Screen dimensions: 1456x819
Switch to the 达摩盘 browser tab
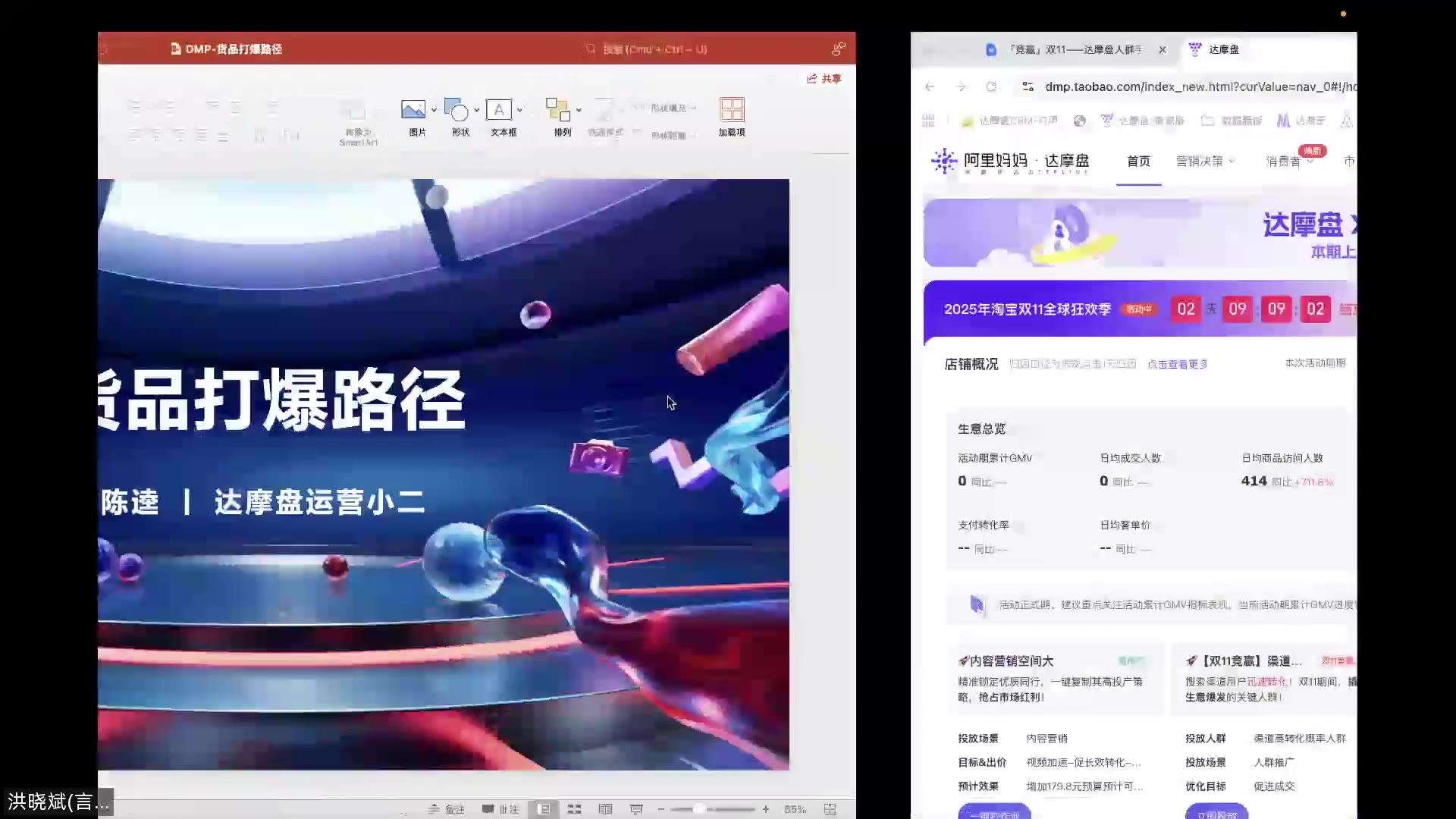click(x=1225, y=49)
